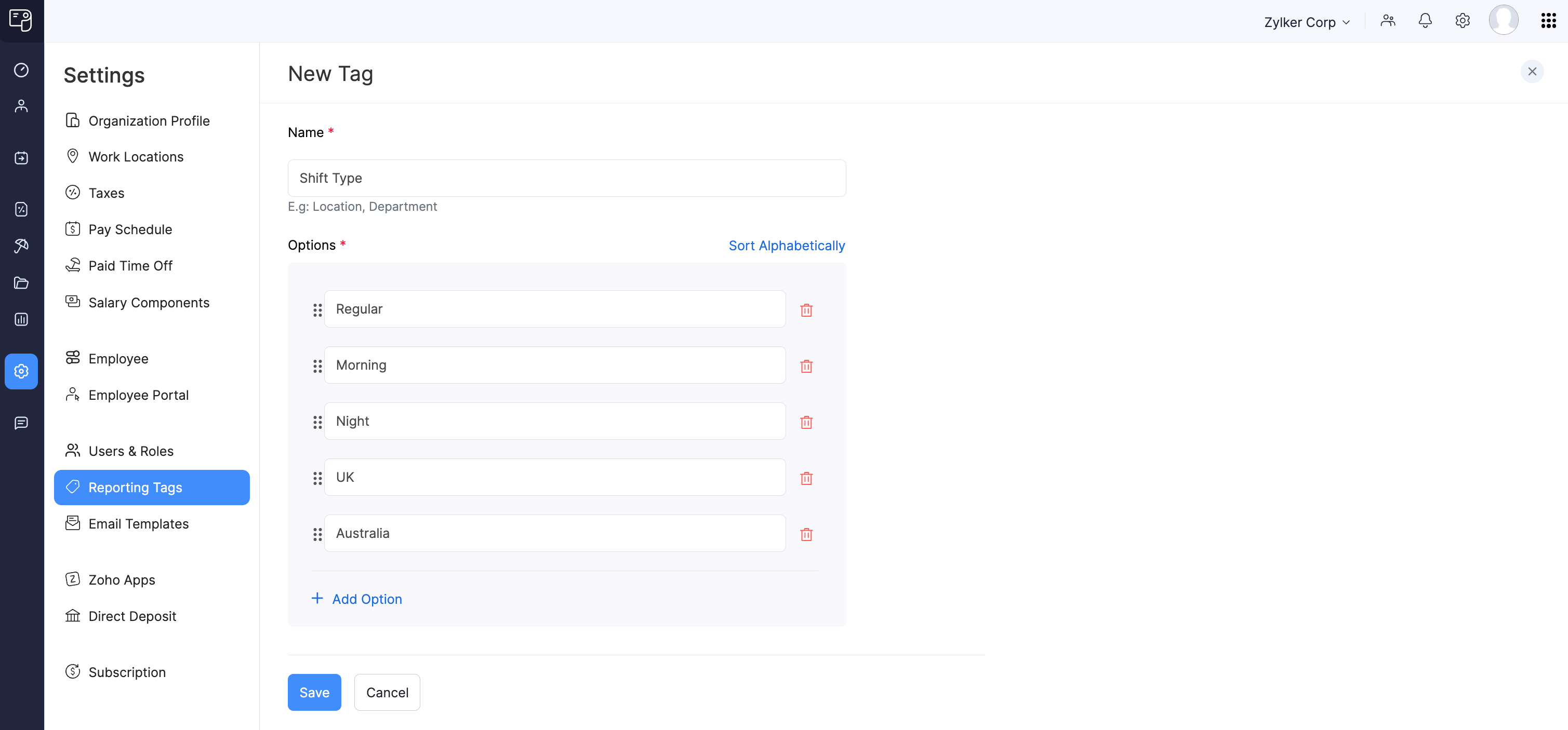Open reports chart icon in left rail
Viewport: 1568px width, 730px height.
click(21, 319)
